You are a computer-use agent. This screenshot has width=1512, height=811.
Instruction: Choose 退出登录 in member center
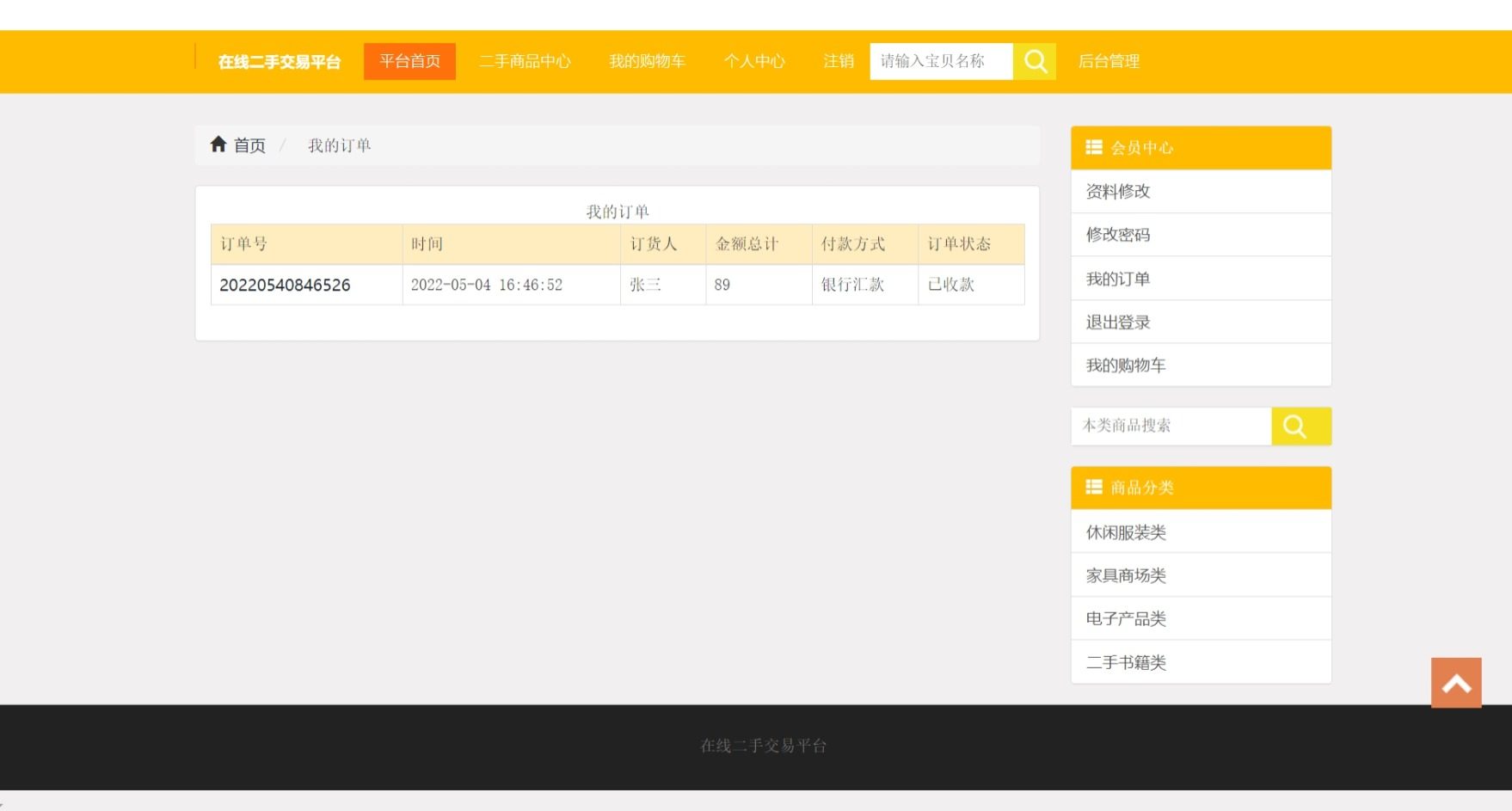[1117, 323]
